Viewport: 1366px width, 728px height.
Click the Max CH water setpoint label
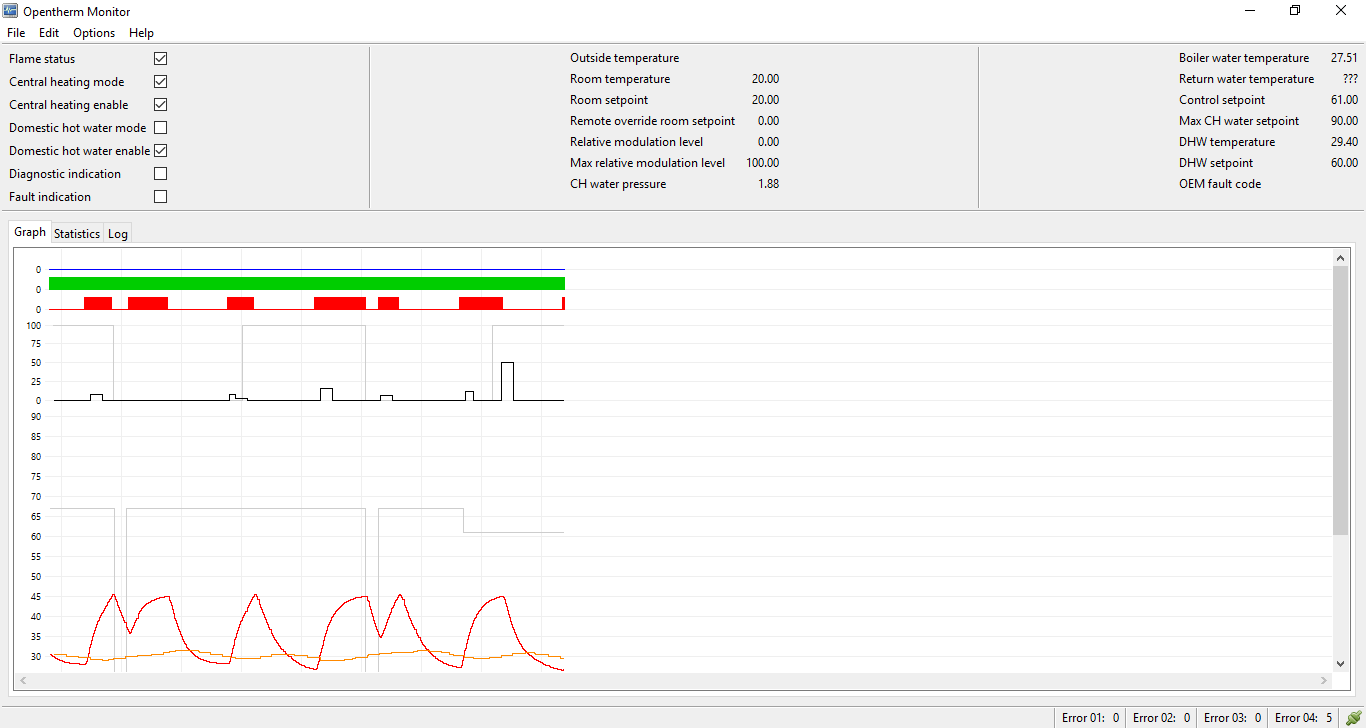[1239, 121]
